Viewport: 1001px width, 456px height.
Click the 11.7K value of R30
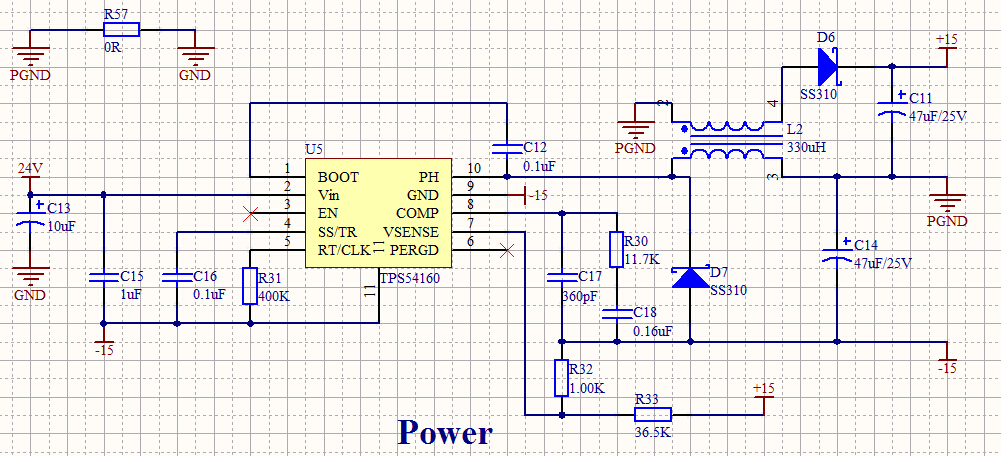pyautogui.click(x=642, y=260)
